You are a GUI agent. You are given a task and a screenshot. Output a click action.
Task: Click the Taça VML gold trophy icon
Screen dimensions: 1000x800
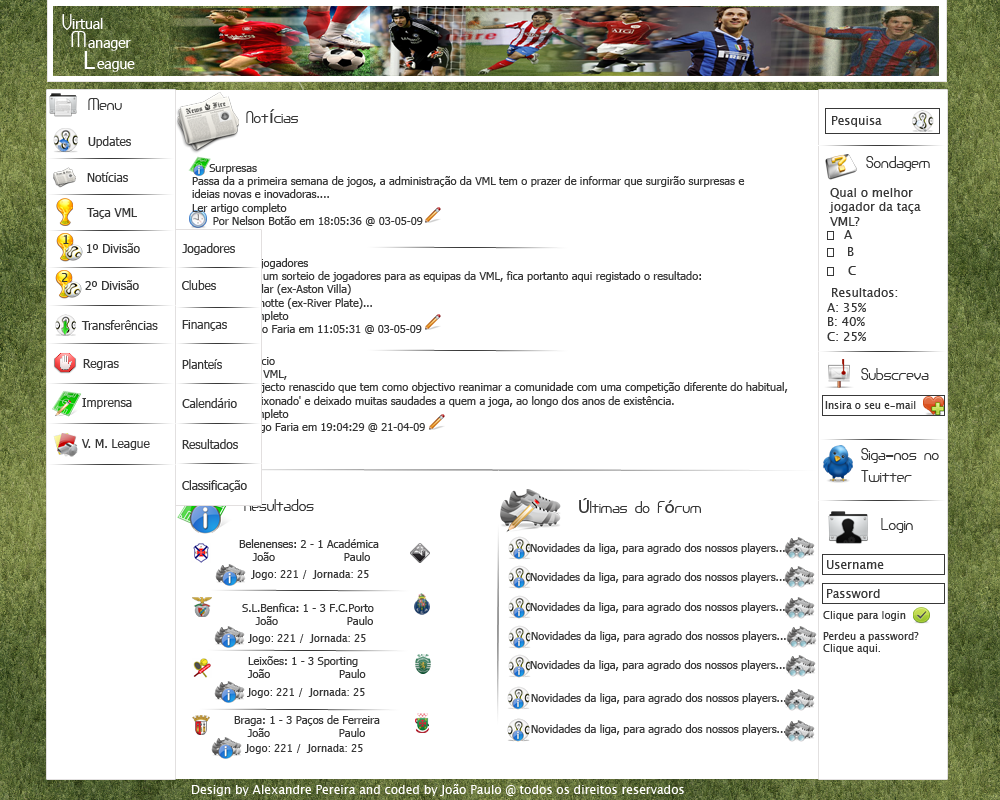coord(64,212)
